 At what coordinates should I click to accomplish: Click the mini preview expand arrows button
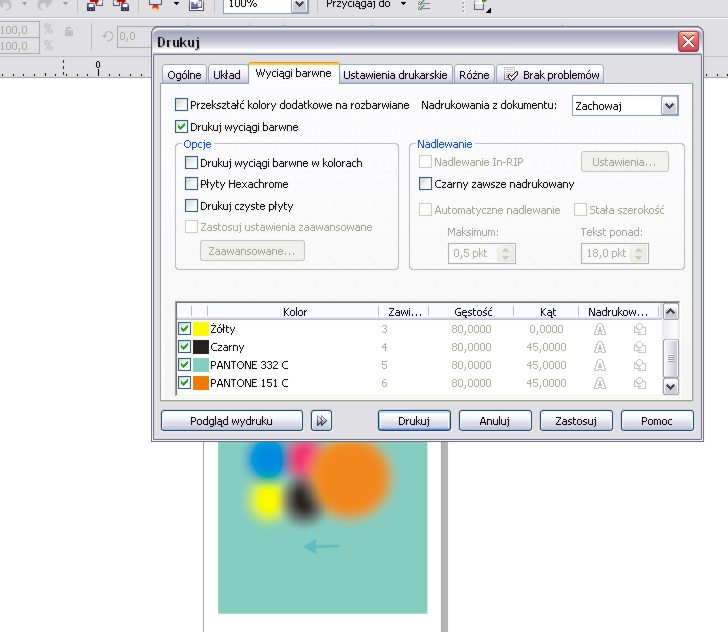(x=321, y=420)
